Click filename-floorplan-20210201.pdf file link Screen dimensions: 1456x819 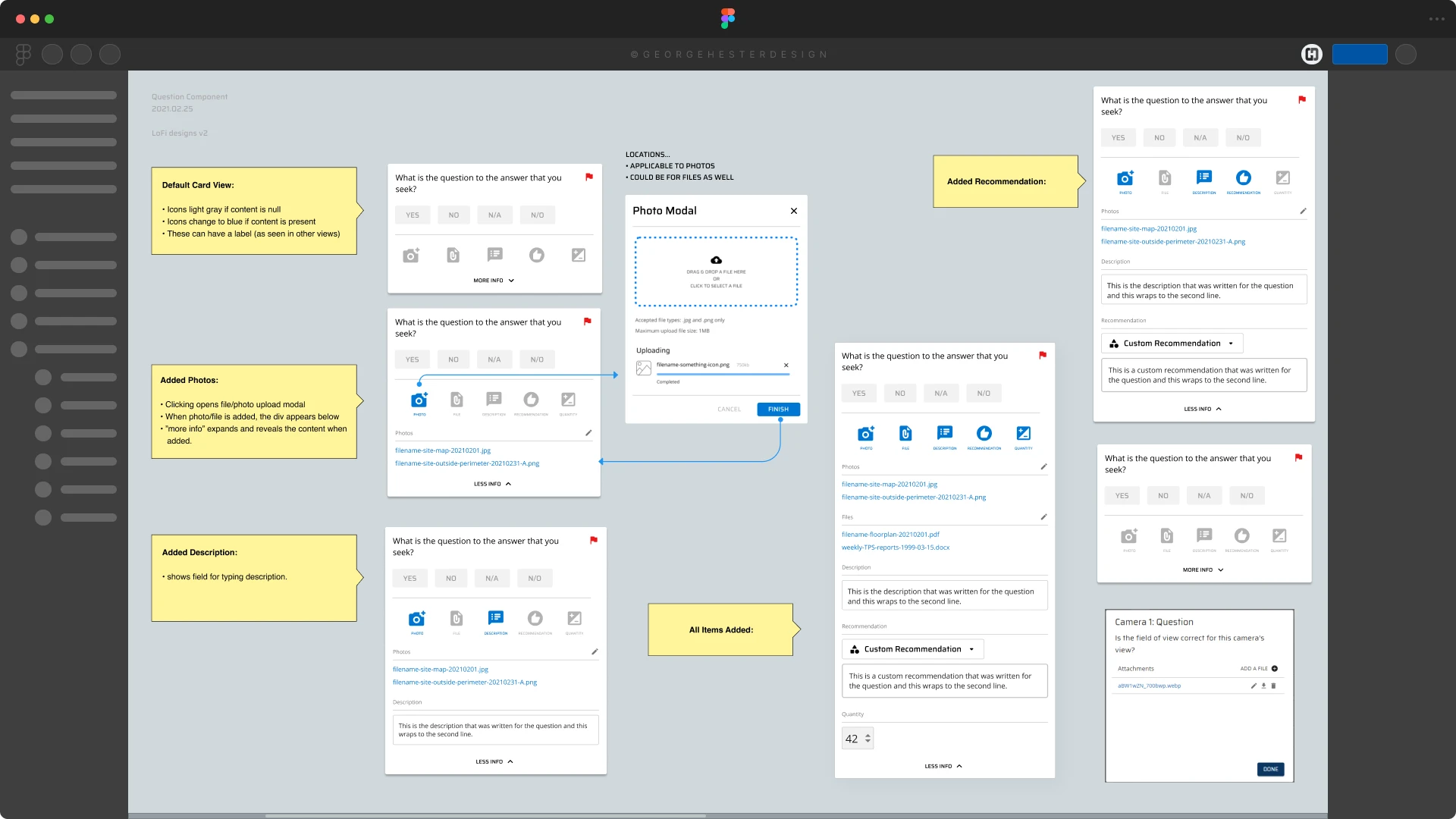tap(891, 535)
